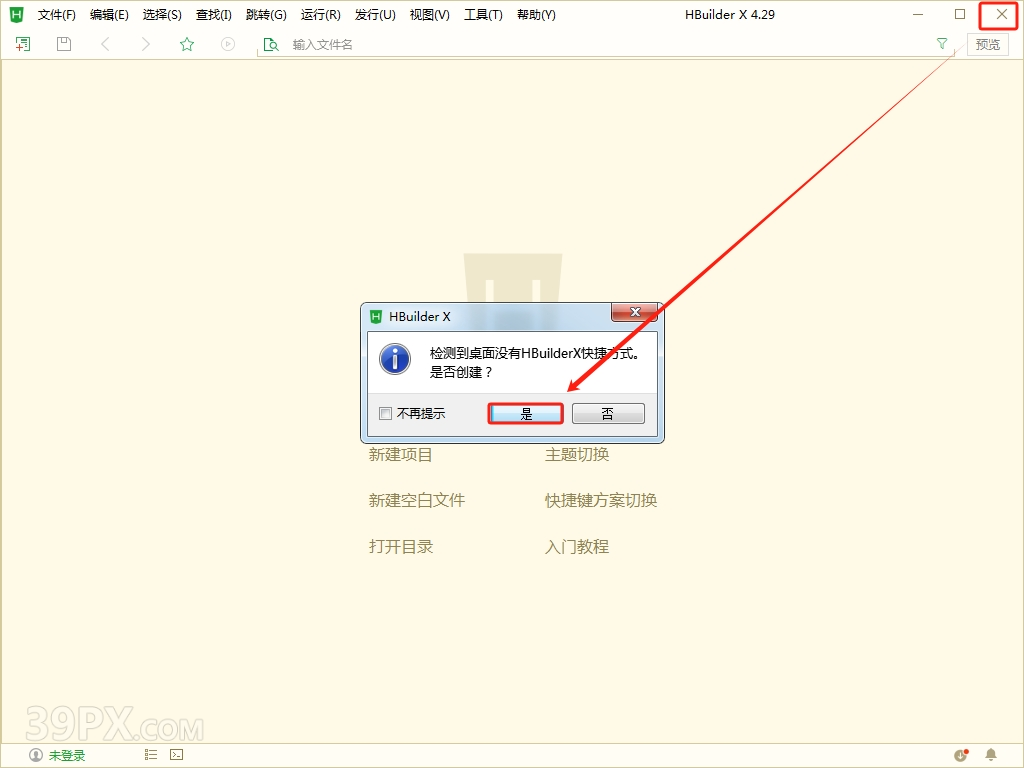Click the user avatar icon in status bar

click(36, 755)
